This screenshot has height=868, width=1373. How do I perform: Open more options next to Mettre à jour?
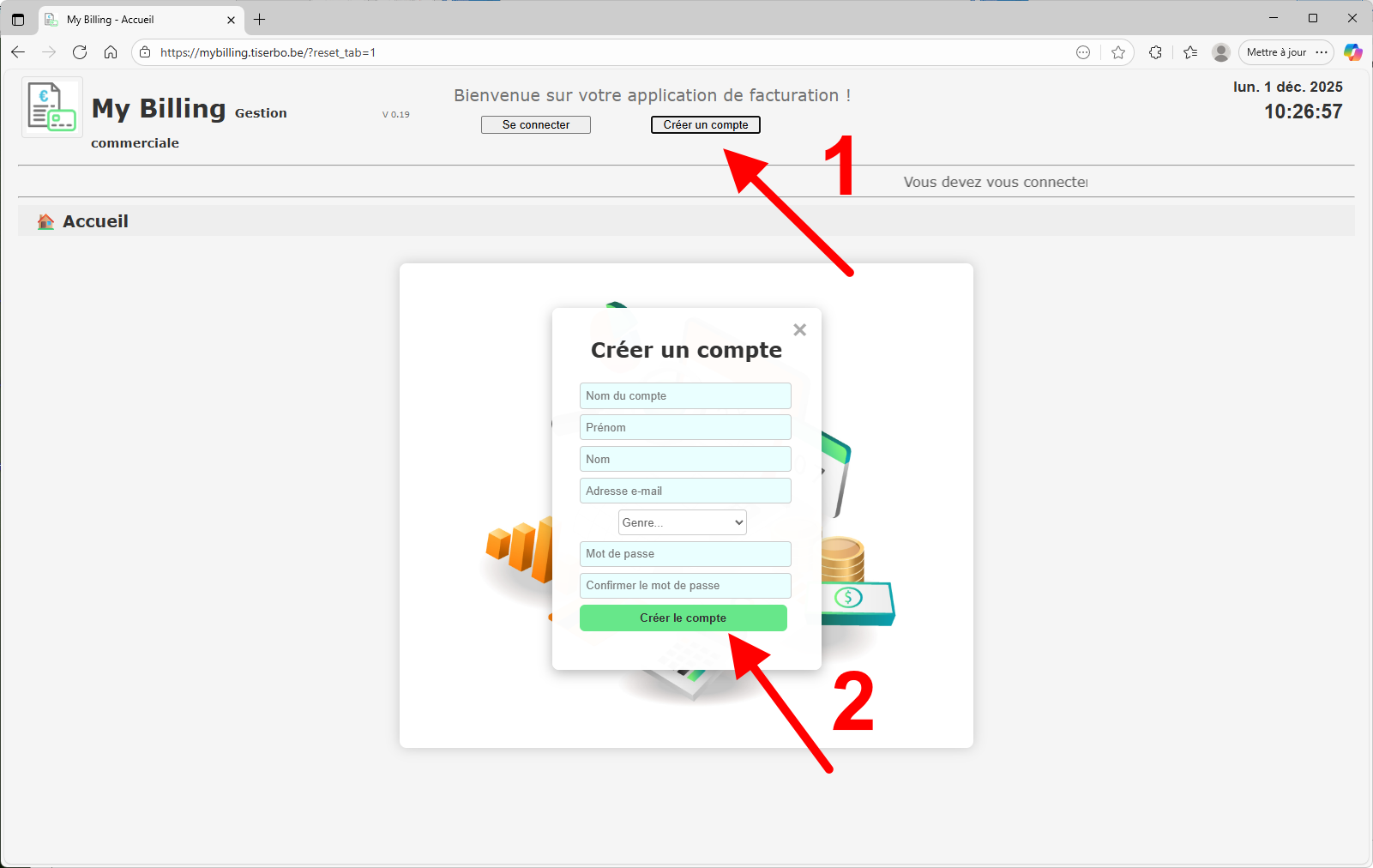coord(1323,52)
